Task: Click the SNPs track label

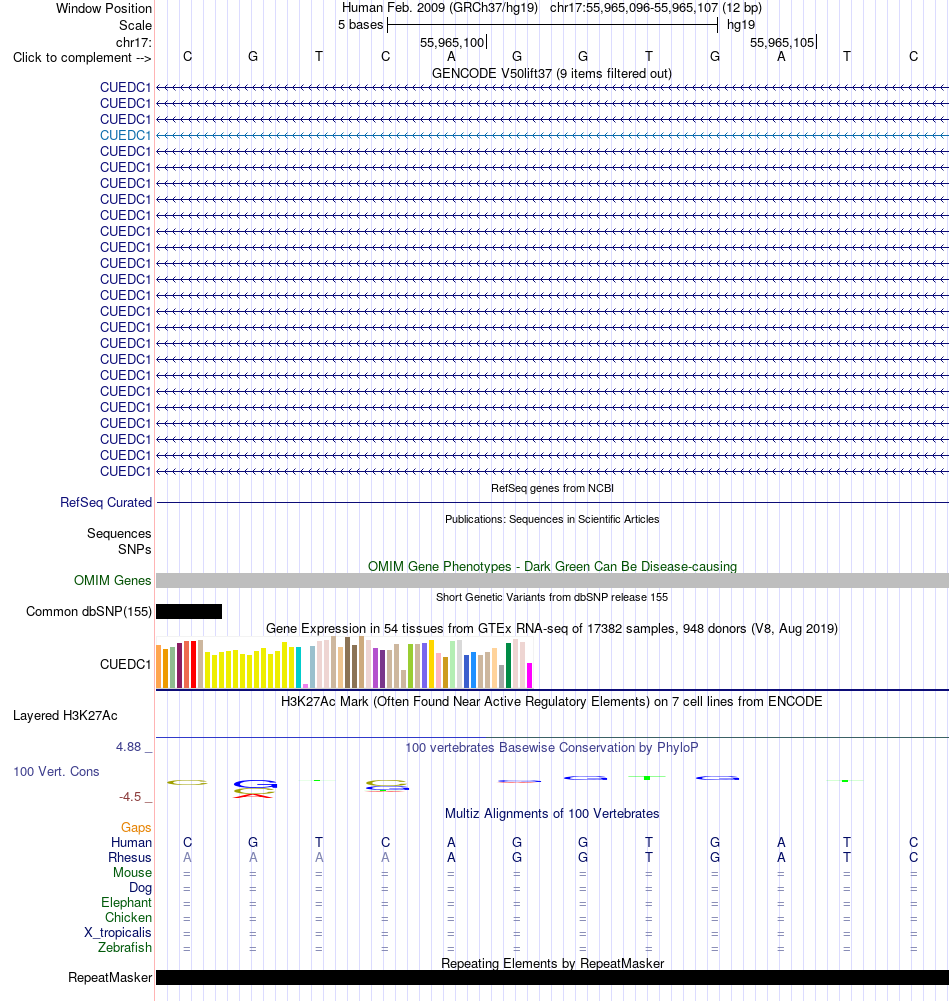Action: point(135,549)
